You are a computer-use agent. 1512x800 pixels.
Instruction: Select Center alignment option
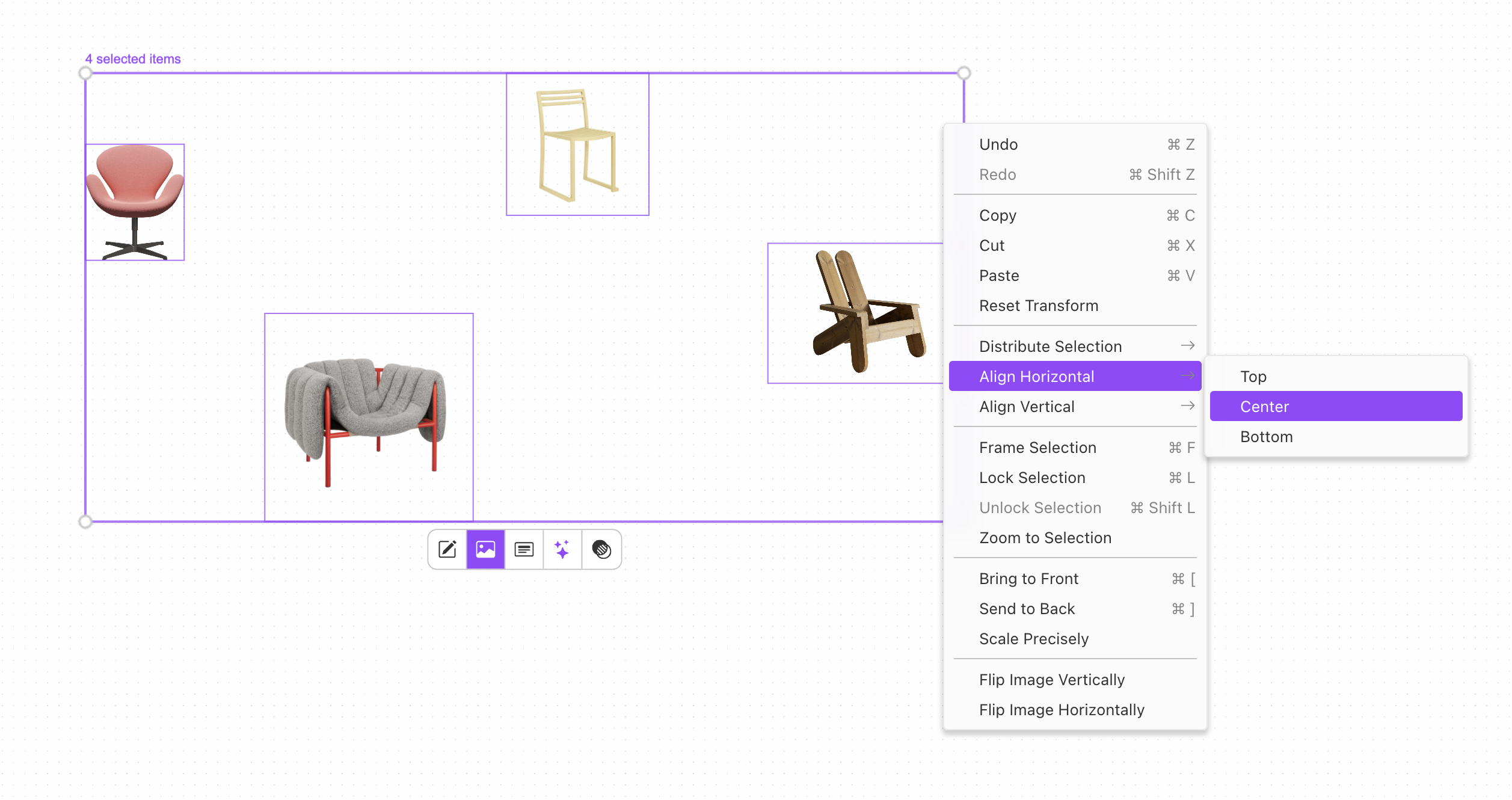[1336, 407]
